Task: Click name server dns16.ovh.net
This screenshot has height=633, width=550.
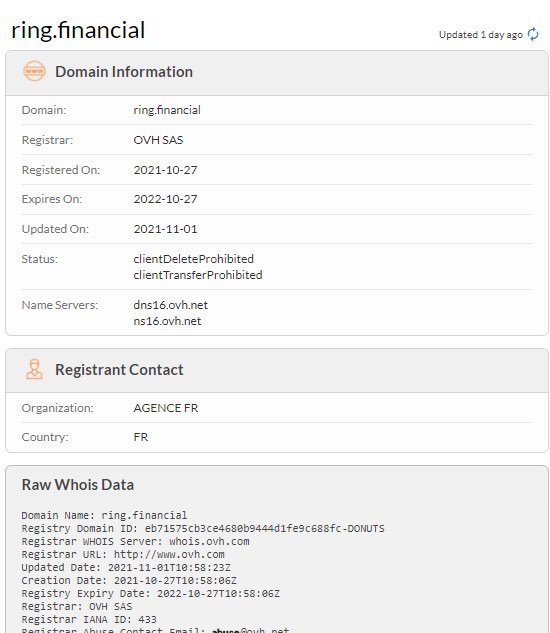Action: 170,305
